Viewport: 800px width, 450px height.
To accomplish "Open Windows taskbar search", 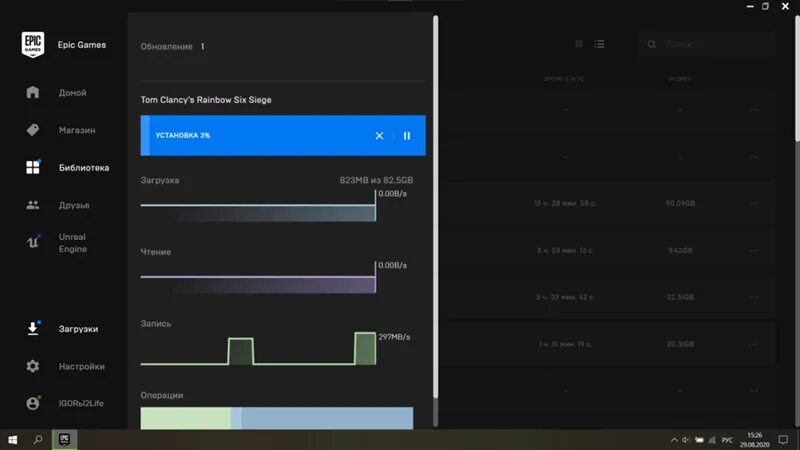I will pos(38,440).
